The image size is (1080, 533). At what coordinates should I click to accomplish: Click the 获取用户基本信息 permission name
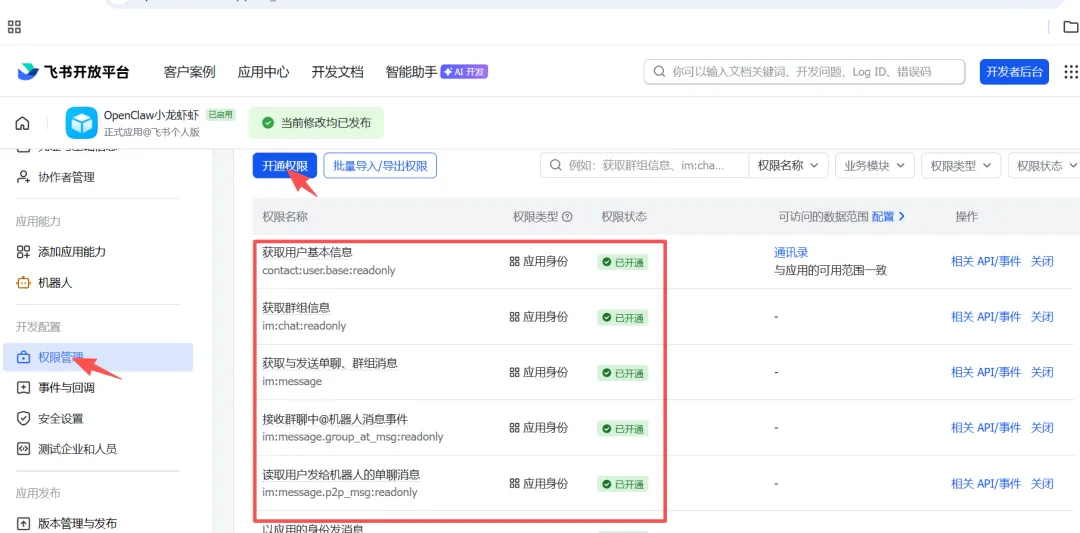pyautogui.click(x=307, y=253)
